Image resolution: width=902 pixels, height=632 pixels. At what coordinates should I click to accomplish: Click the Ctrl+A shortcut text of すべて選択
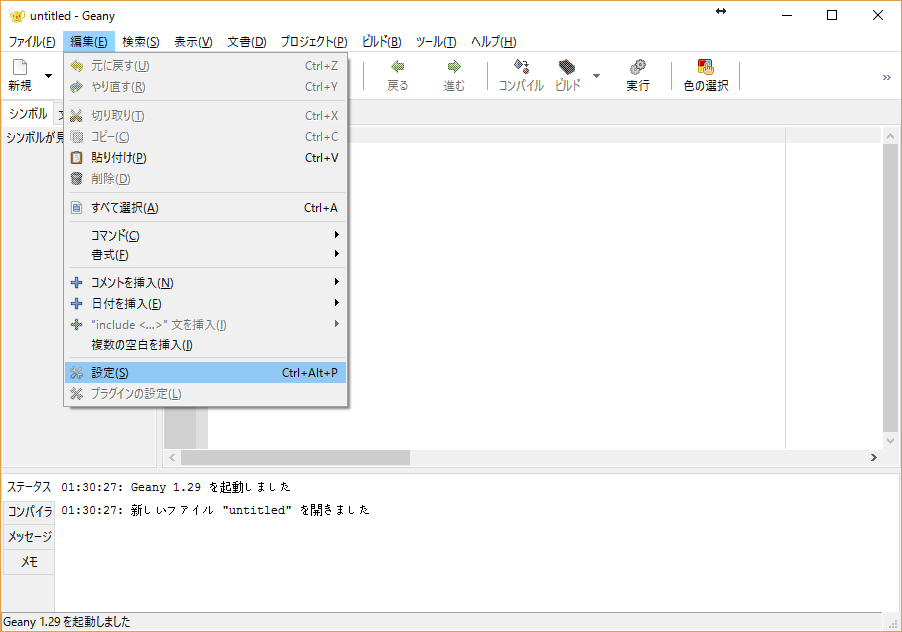(x=321, y=208)
